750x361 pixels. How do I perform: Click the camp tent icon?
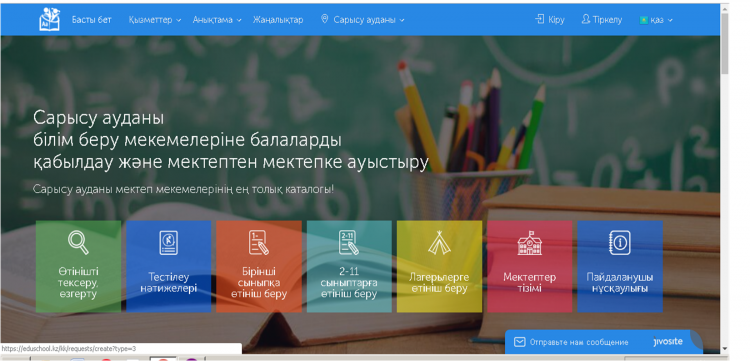439,243
